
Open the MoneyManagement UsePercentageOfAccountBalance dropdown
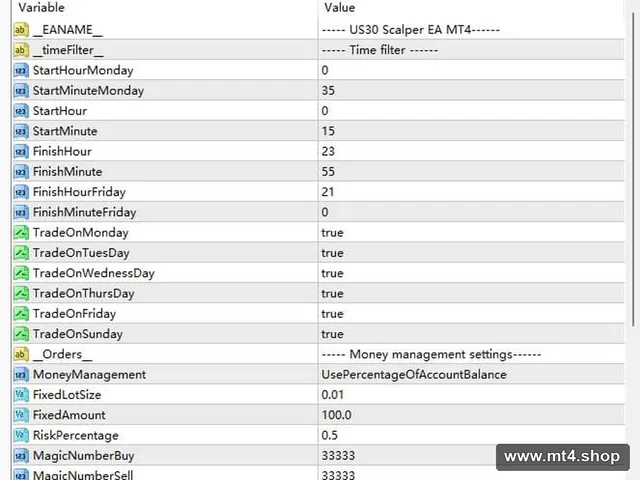point(471,375)
